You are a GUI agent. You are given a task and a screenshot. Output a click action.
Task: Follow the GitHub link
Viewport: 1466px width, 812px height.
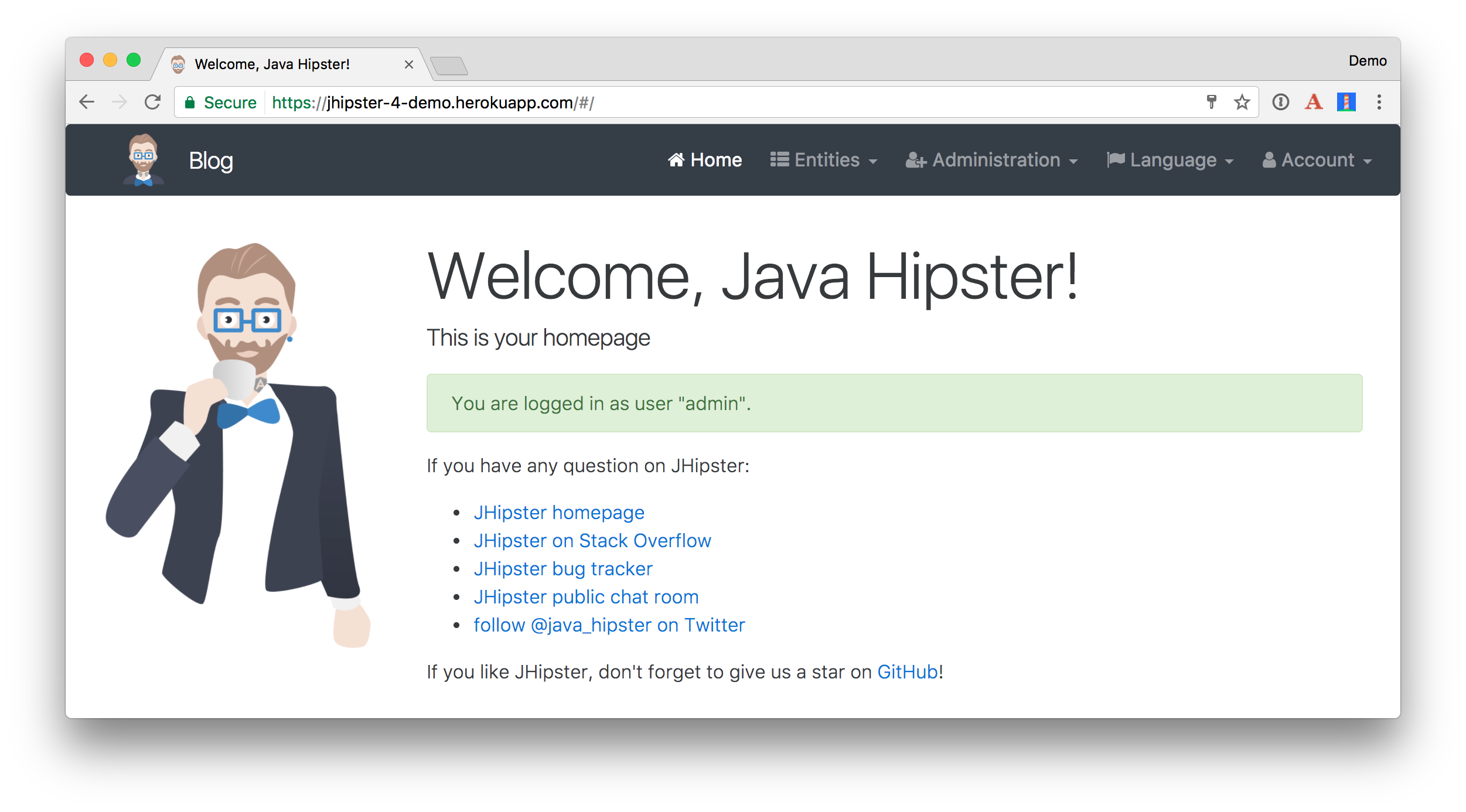[907, 671]
